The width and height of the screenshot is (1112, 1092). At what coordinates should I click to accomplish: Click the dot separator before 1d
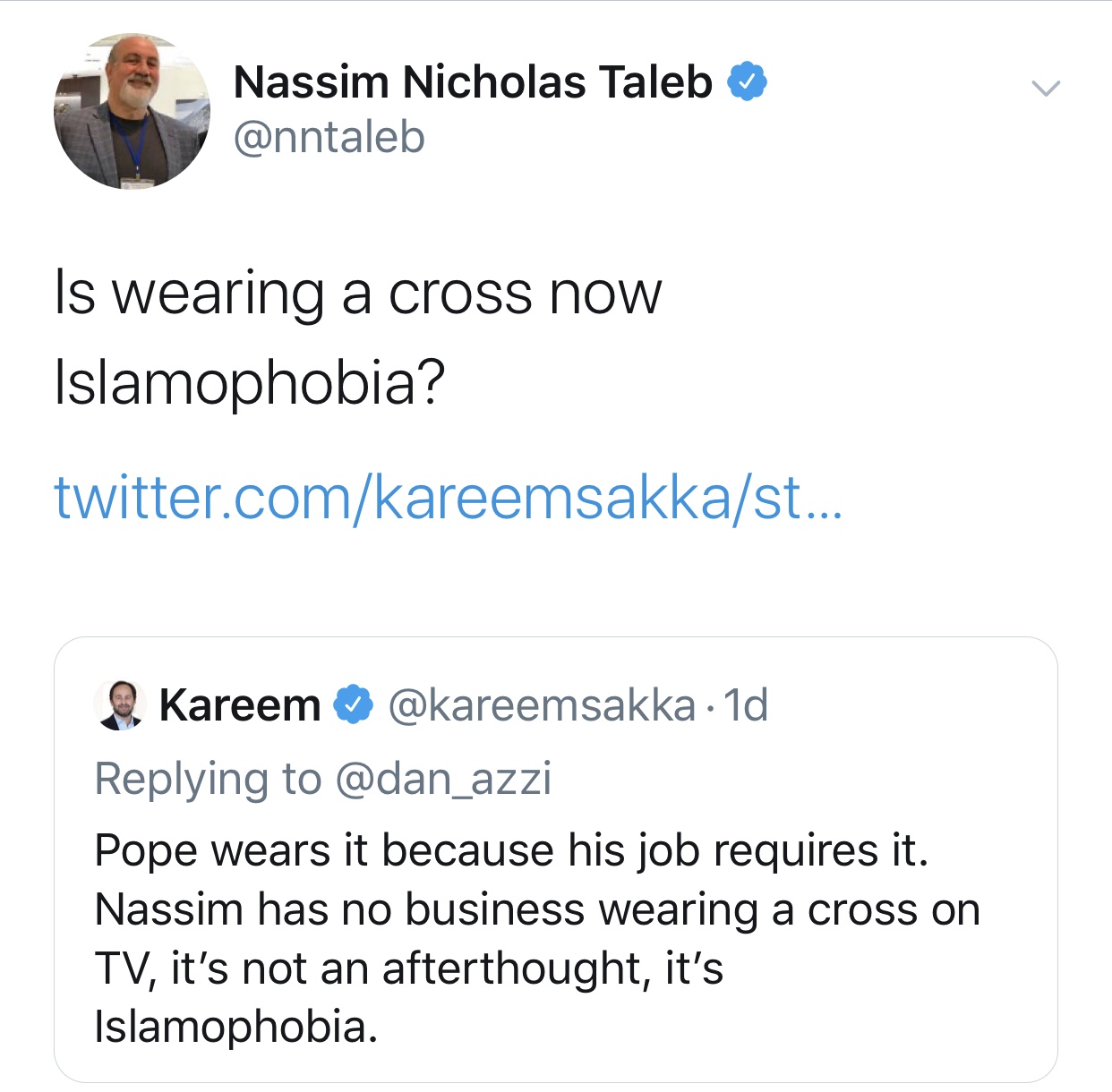(x=710, y=707)
